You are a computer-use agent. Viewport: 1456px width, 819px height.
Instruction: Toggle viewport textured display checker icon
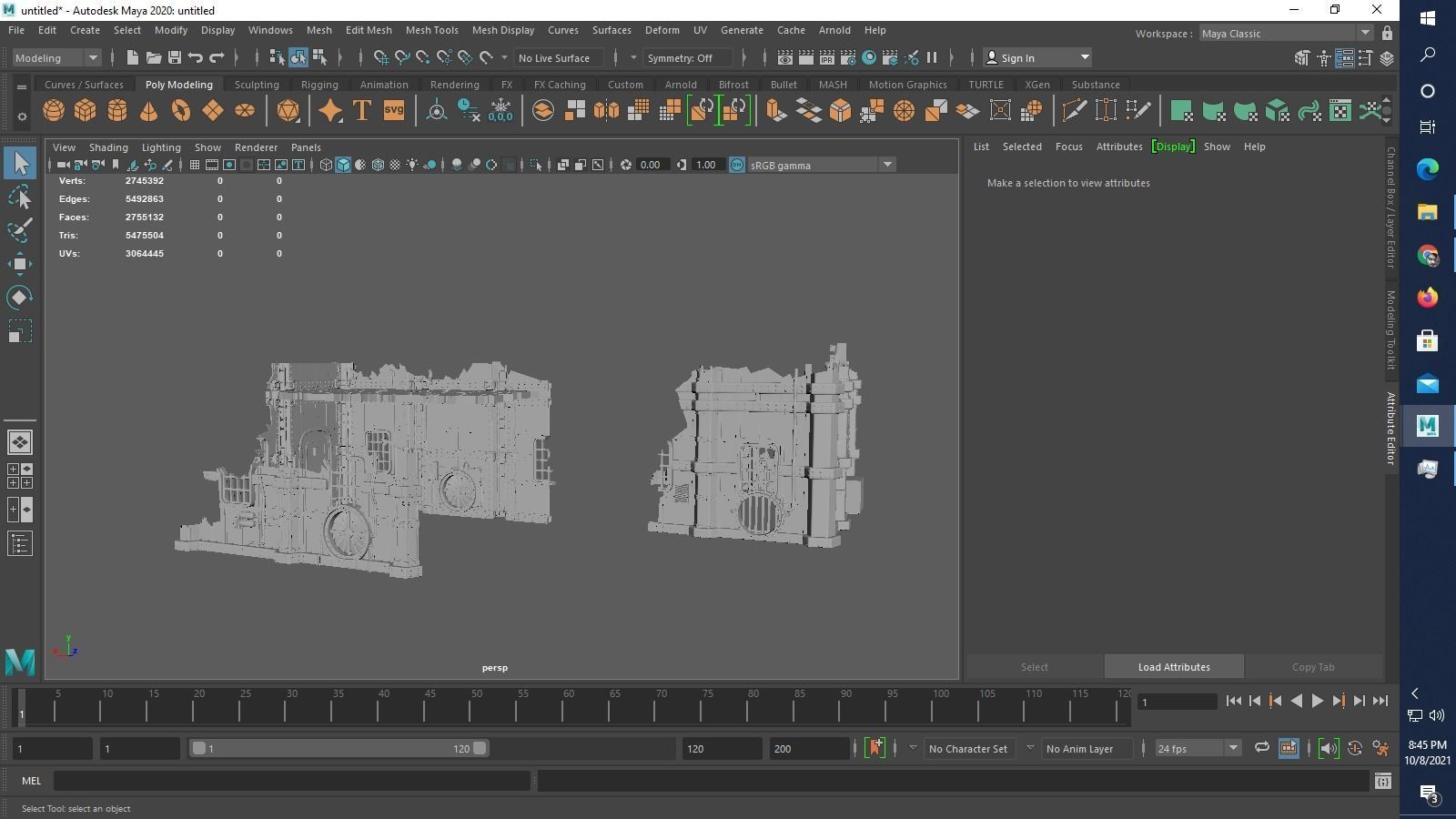[395, 165]
